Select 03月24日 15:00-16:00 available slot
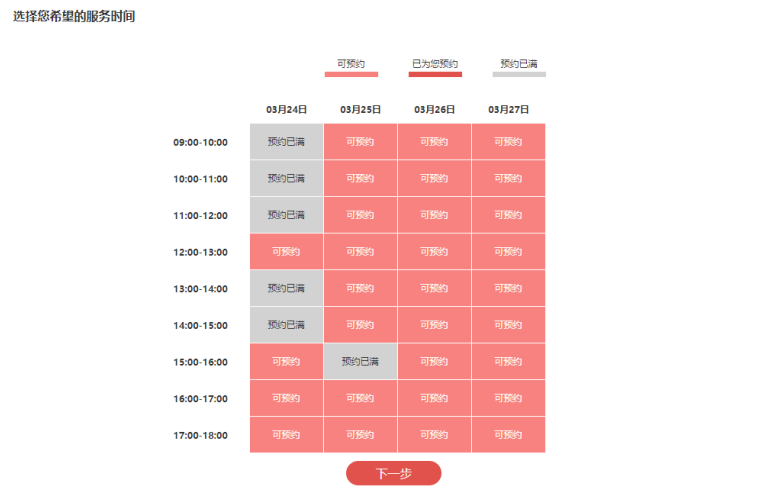762x492 pixels. click(286, 361)
